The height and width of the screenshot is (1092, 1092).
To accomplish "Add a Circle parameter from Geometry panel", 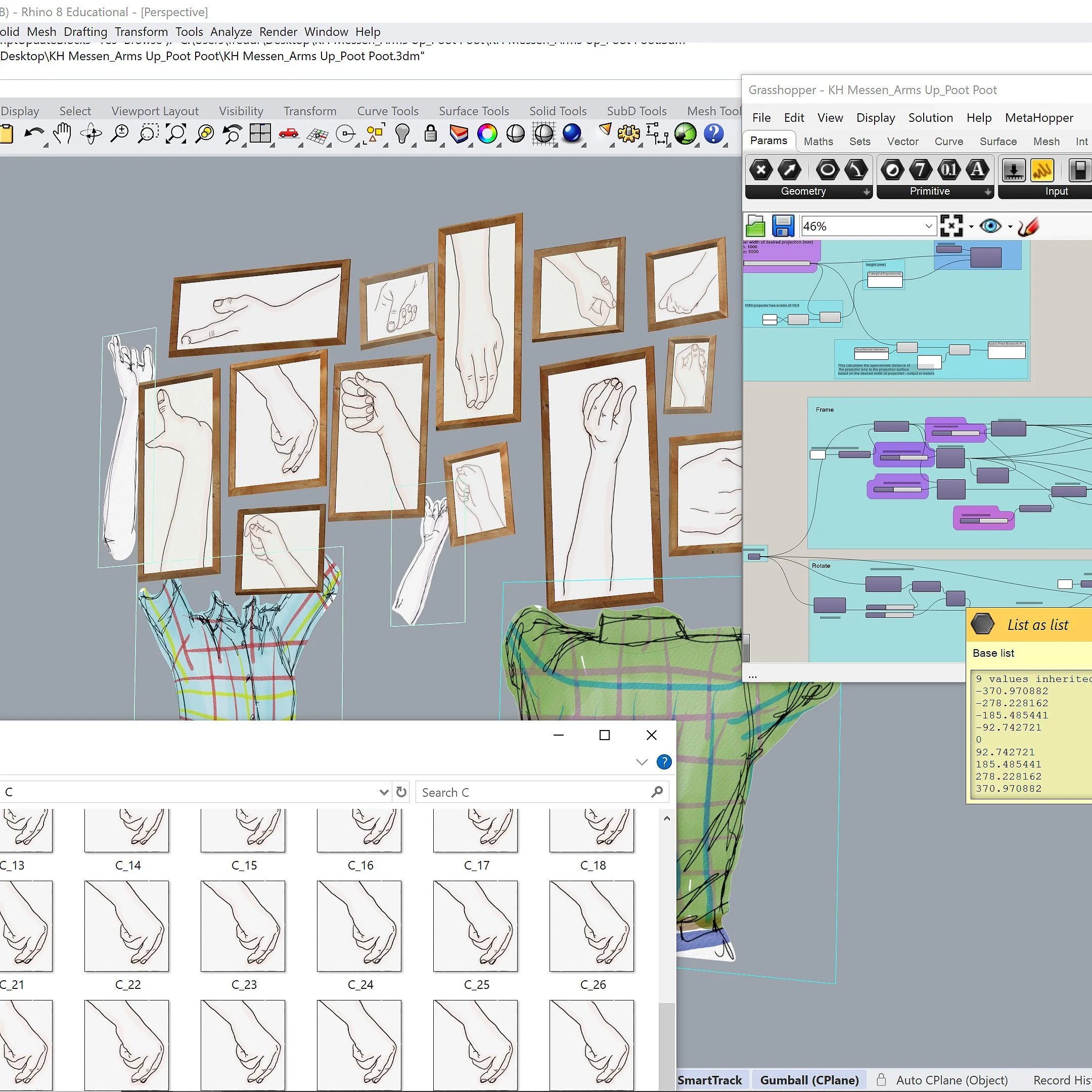I will click(x=827, y=169).
